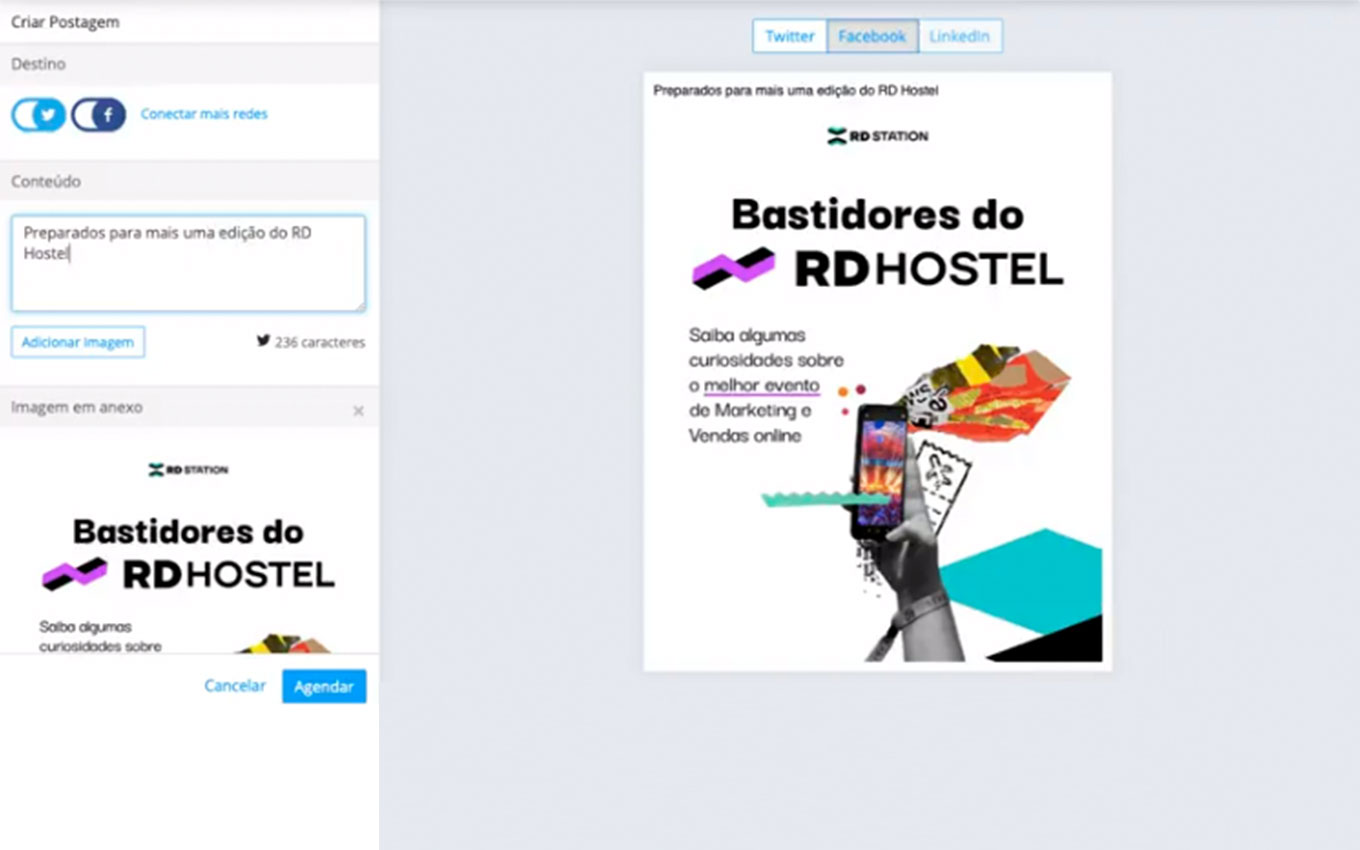Click the Agendar button
The width and height of the screenshot is (1360, 850).
324,687
